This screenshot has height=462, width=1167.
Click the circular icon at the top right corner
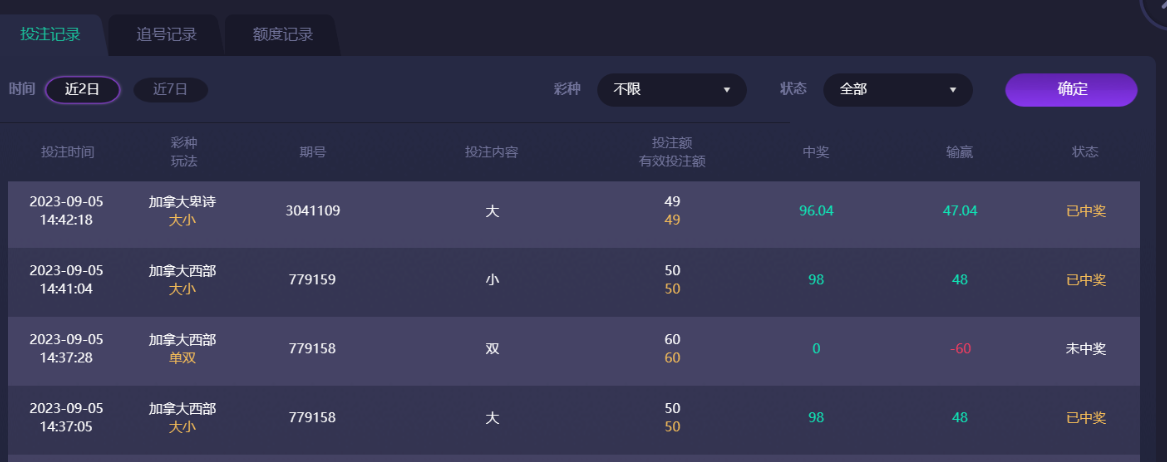tap(1157, 10)
